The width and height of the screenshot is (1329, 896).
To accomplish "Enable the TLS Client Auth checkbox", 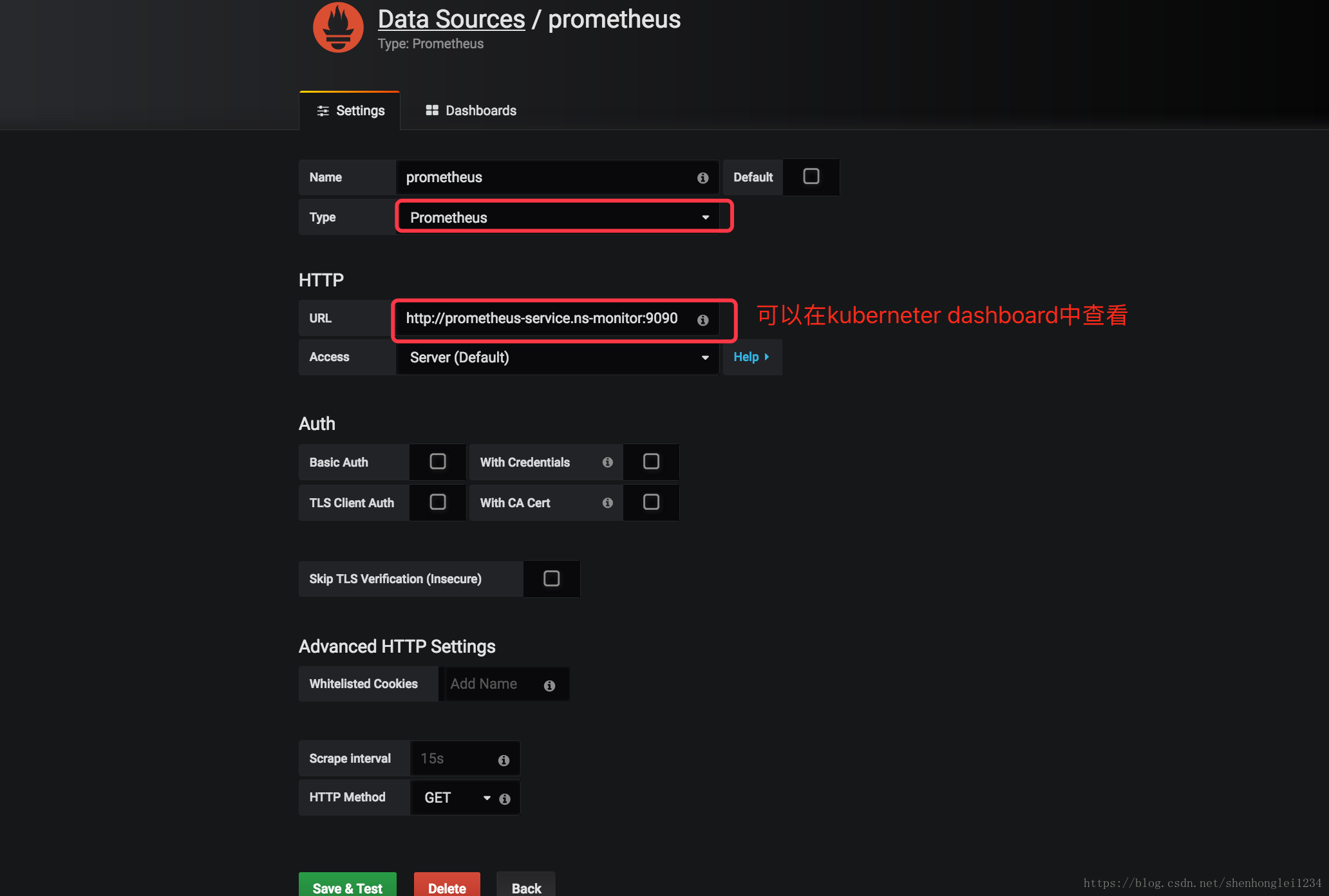I will point(437,502).
